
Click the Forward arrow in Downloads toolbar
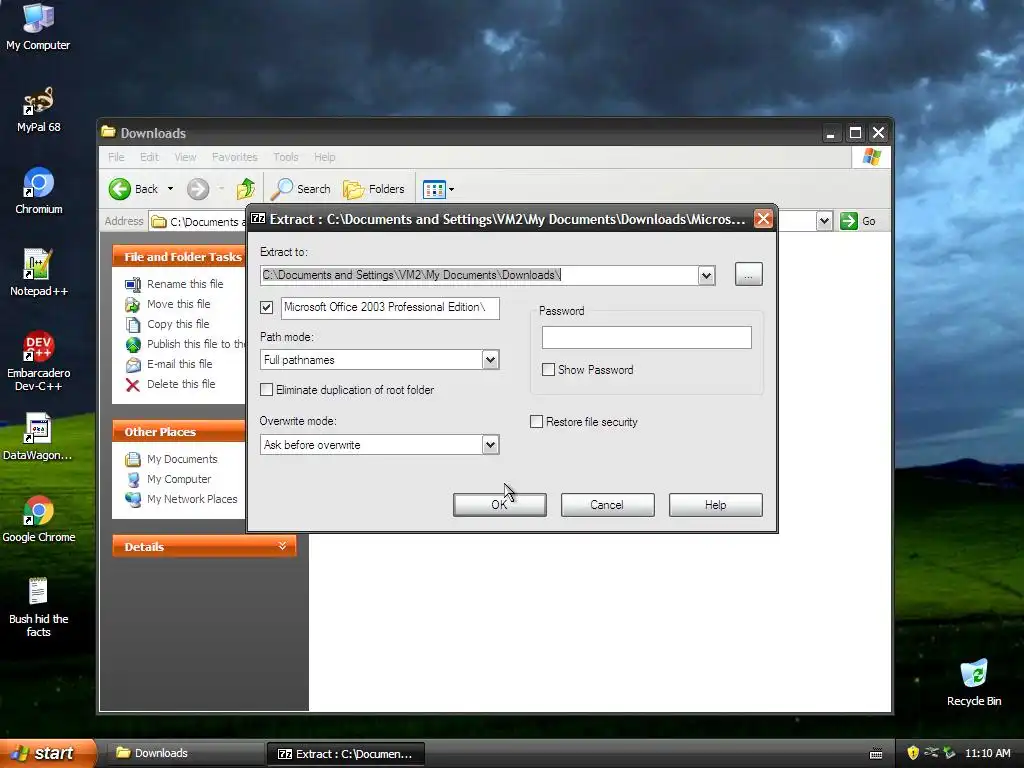[x=198, y=189]
